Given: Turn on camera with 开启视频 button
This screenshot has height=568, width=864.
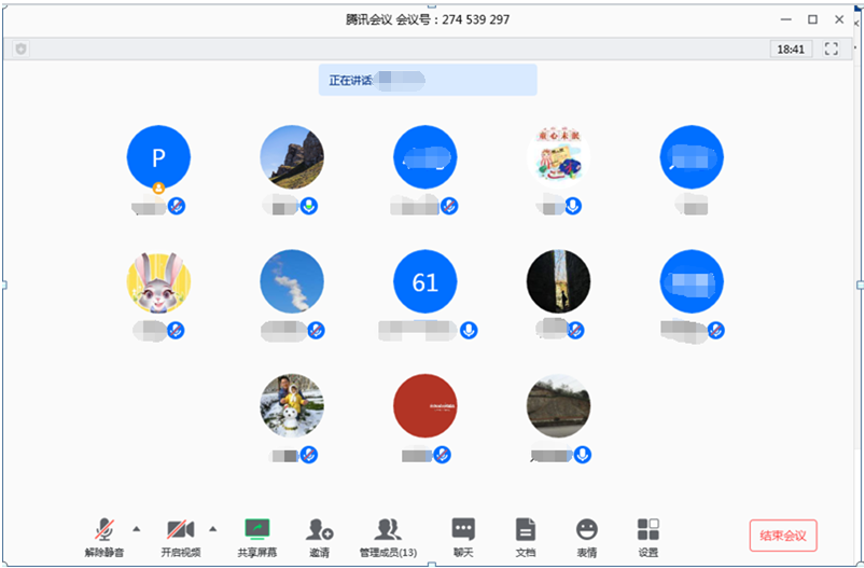Looking at the screenshot, I should 180,530.
